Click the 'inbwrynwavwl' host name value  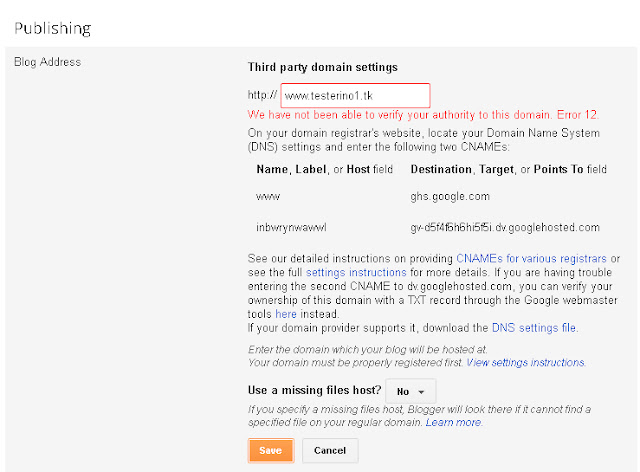pyautogui.click(x=291, y=227)
